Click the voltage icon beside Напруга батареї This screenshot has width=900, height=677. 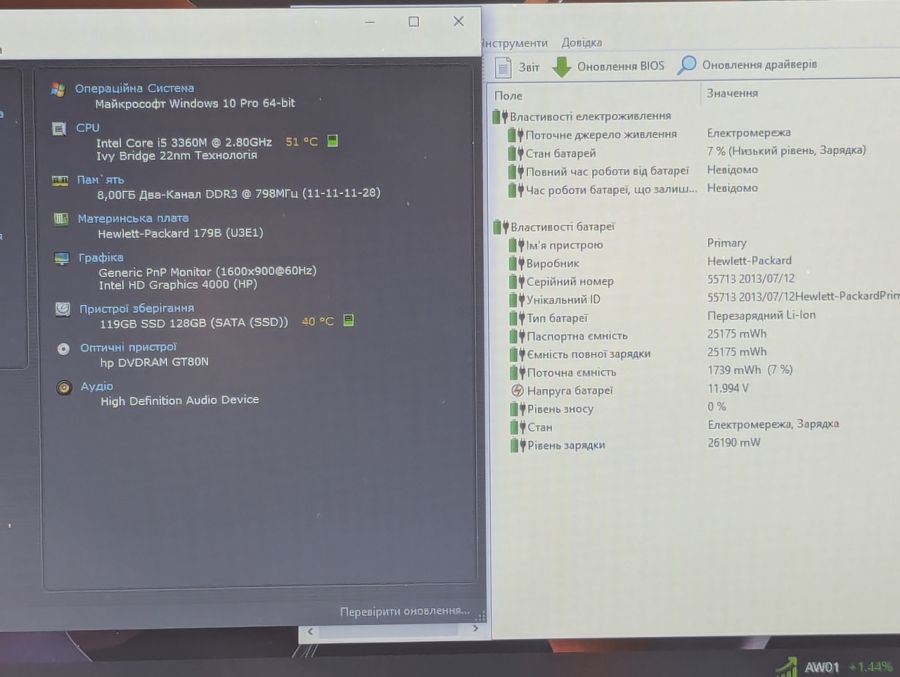(x=517, y=390)
